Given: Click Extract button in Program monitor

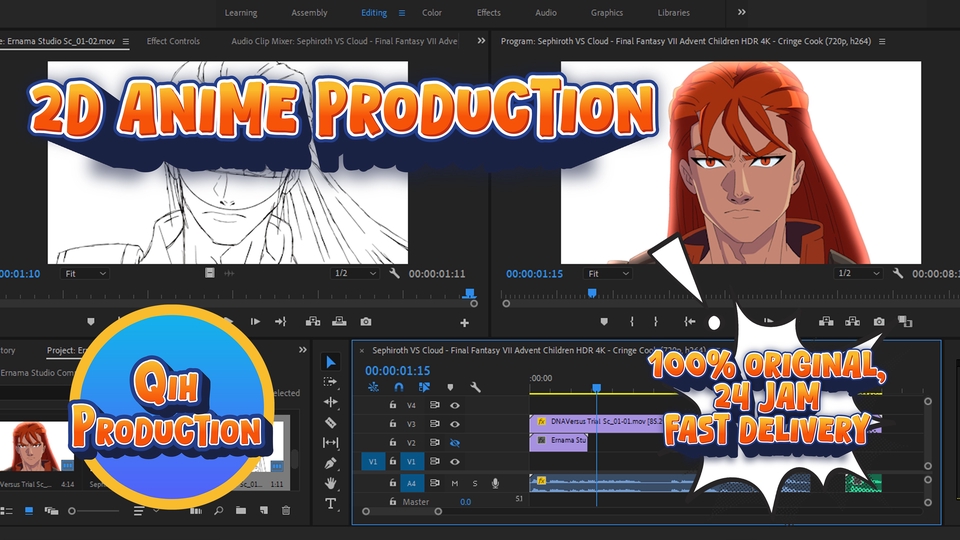Looking at the screenshot, I should point(852,321).
